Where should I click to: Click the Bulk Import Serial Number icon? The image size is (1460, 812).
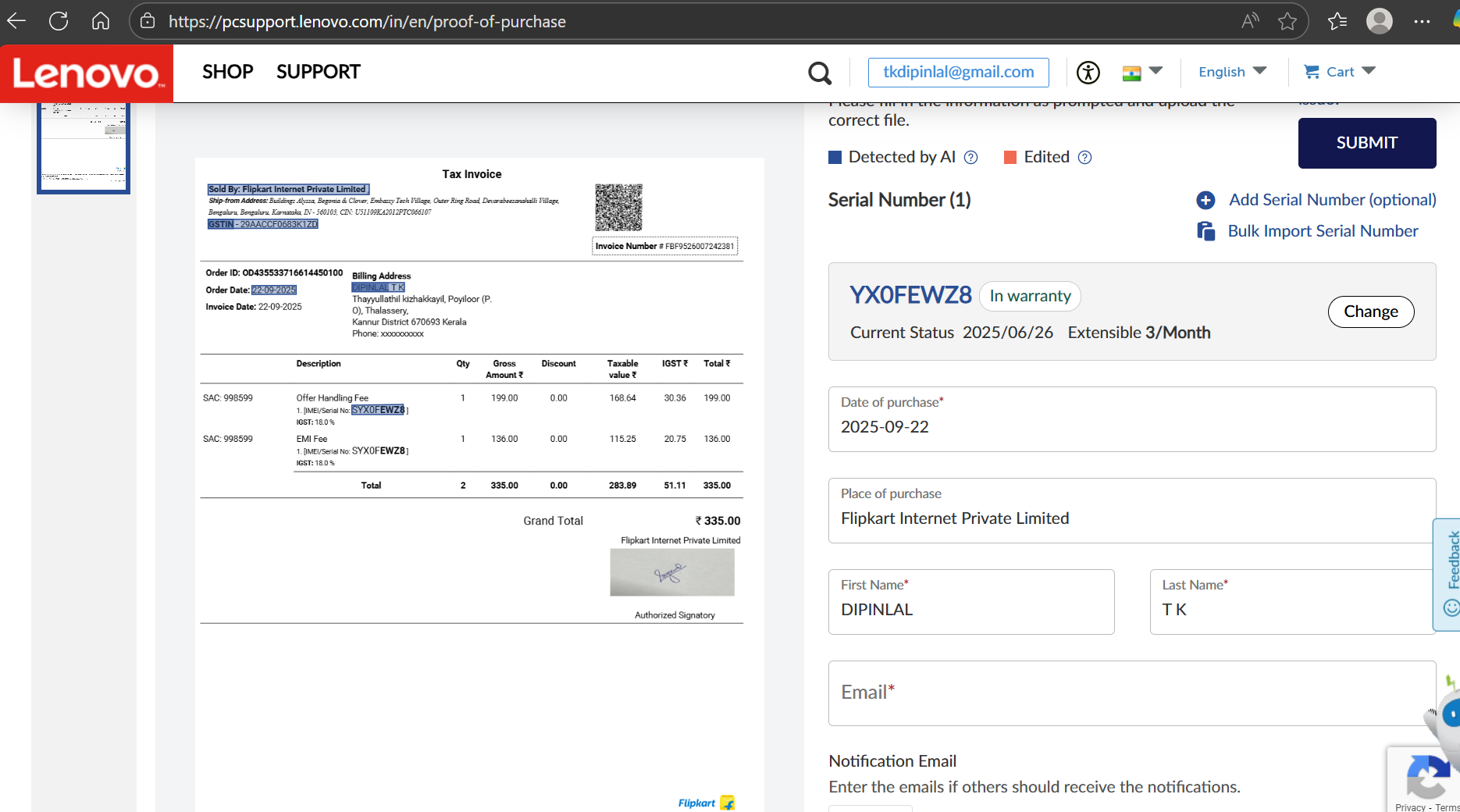[x=1205, y=231]
